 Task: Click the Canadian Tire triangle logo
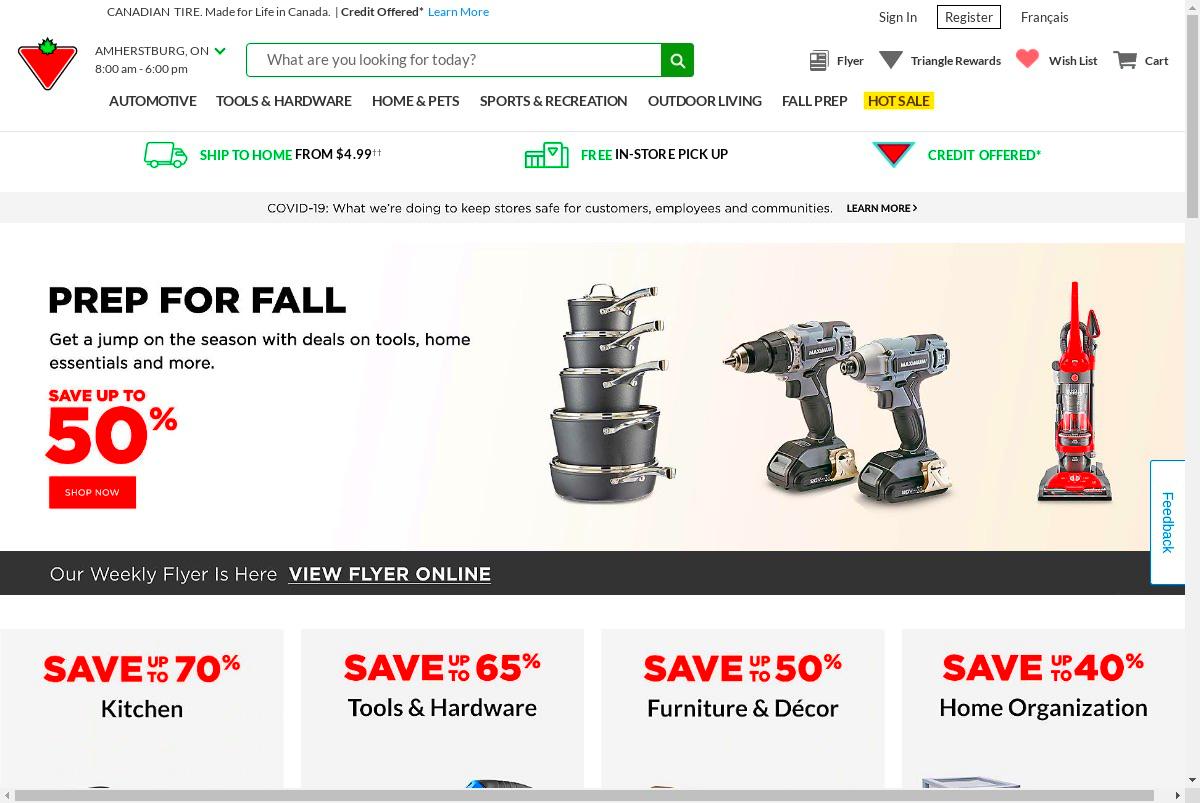coord(47,64)
